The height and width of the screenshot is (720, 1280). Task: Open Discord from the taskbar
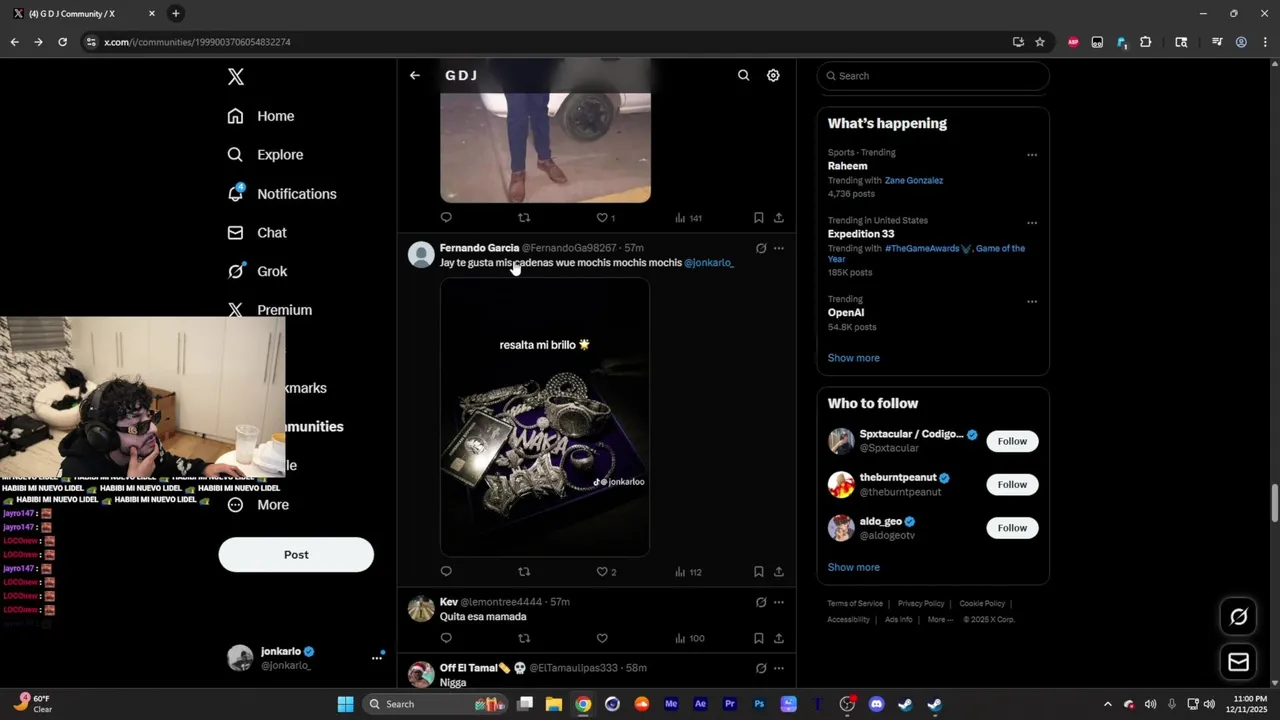pos(877,704)
